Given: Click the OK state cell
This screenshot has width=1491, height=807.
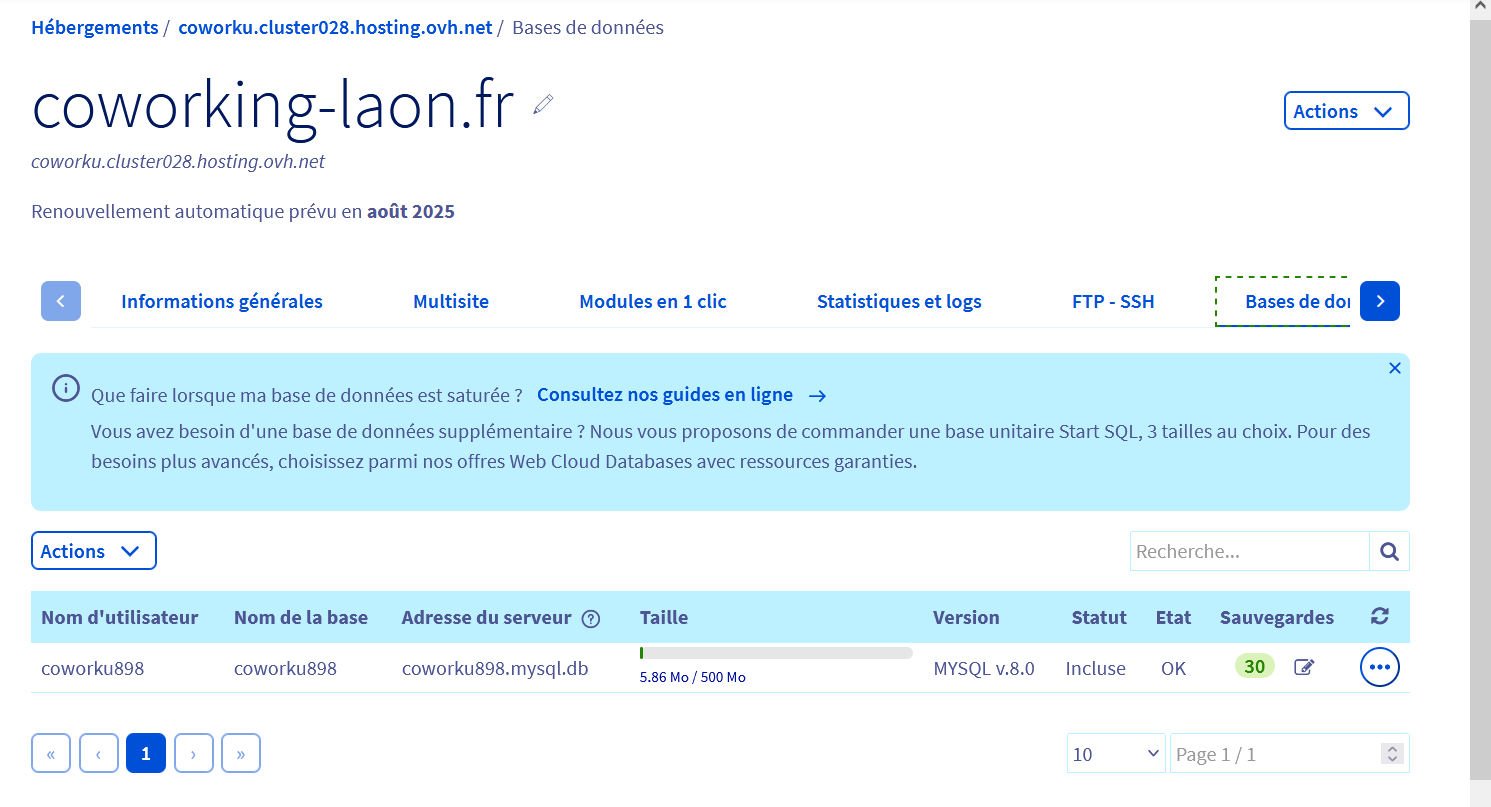Looking at the screenshot, I should pos(1174,668).
